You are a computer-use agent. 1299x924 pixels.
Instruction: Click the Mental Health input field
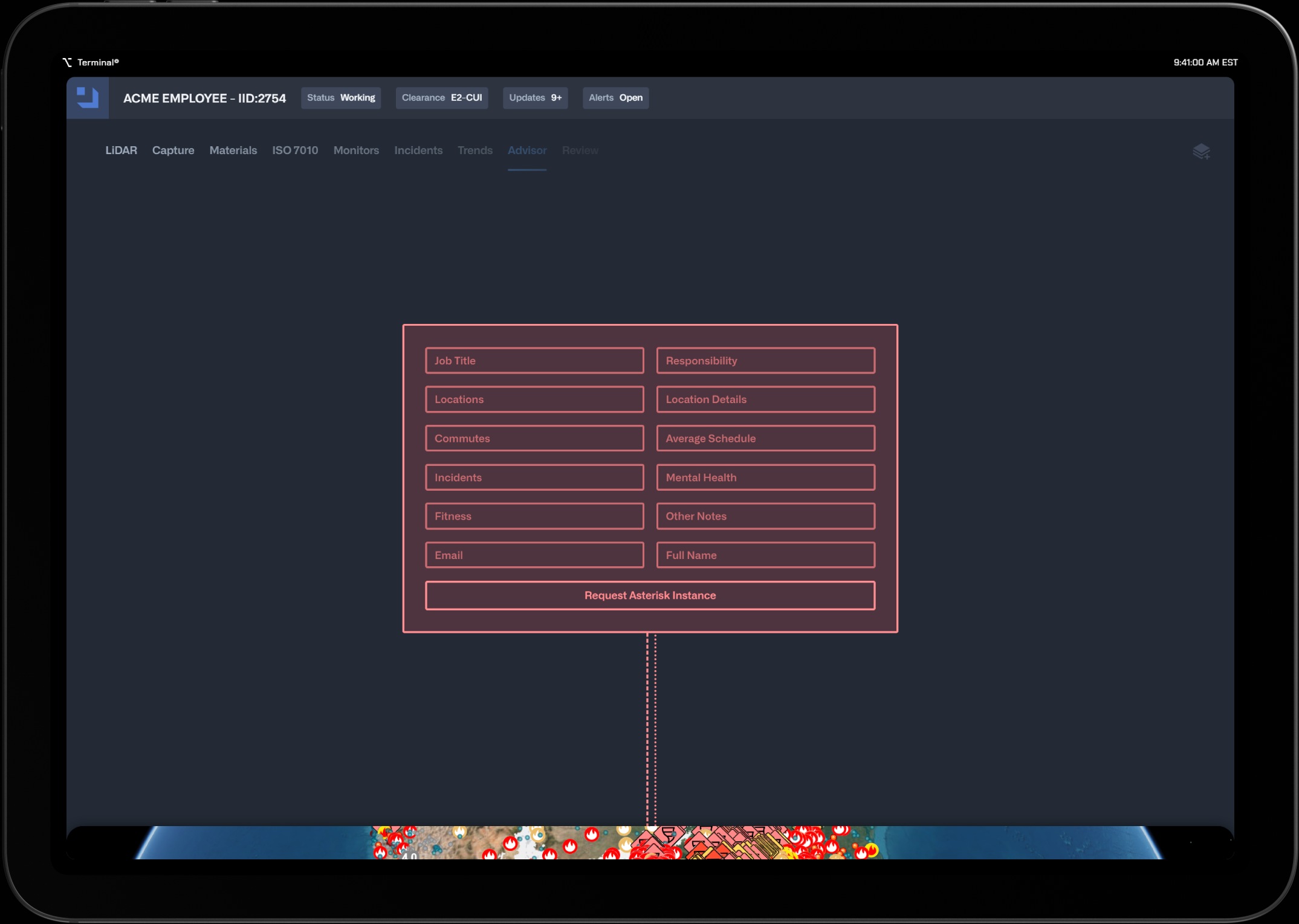point(765,477)
